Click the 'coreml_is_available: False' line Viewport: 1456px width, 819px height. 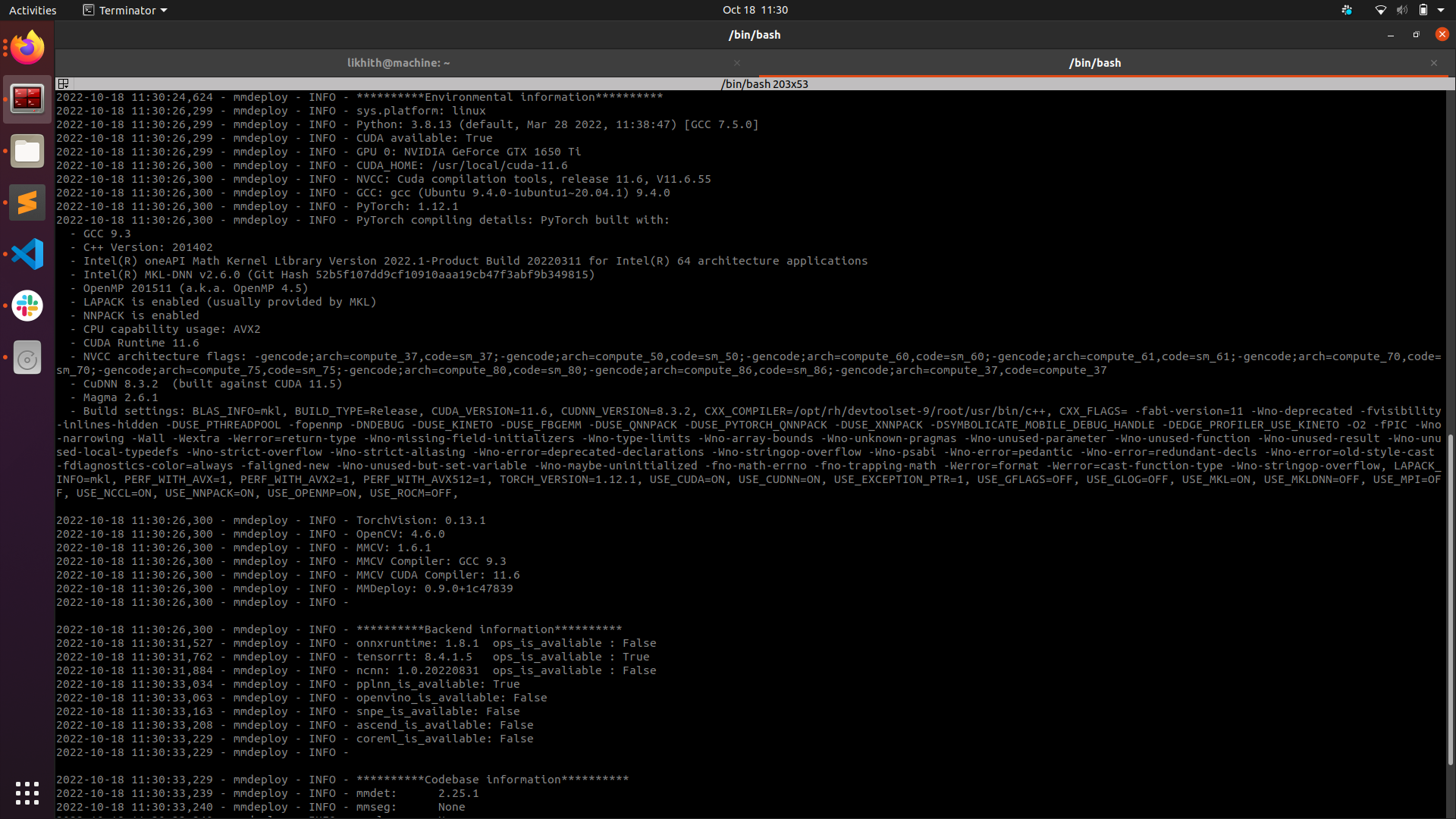pyautogui.click(x=445, y=739)
